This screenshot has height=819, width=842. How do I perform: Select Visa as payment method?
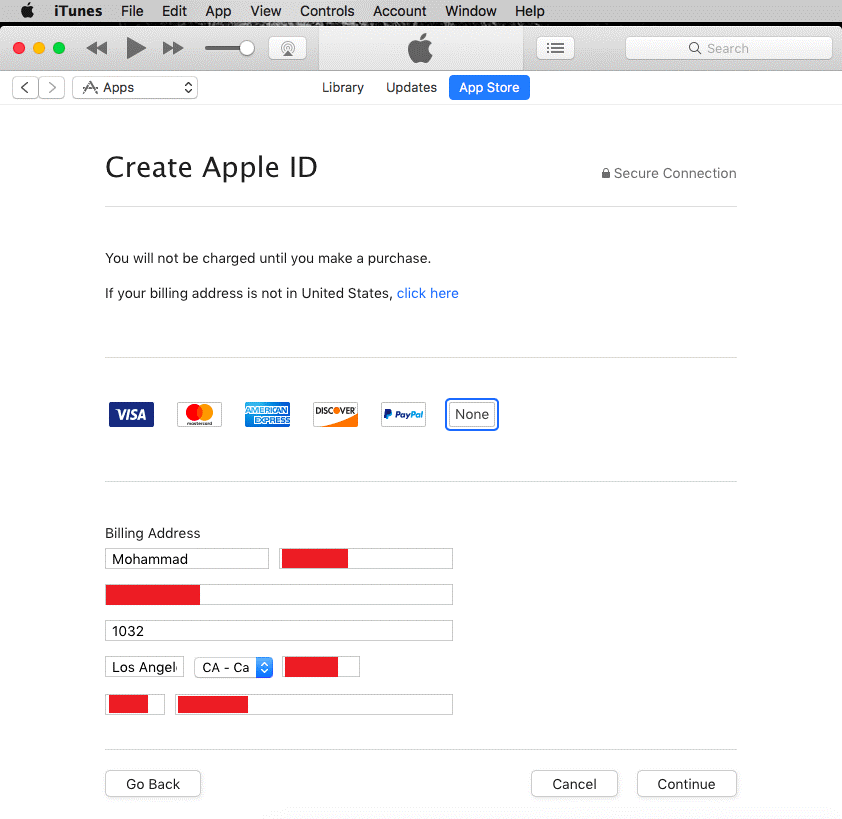click(132, 415)
